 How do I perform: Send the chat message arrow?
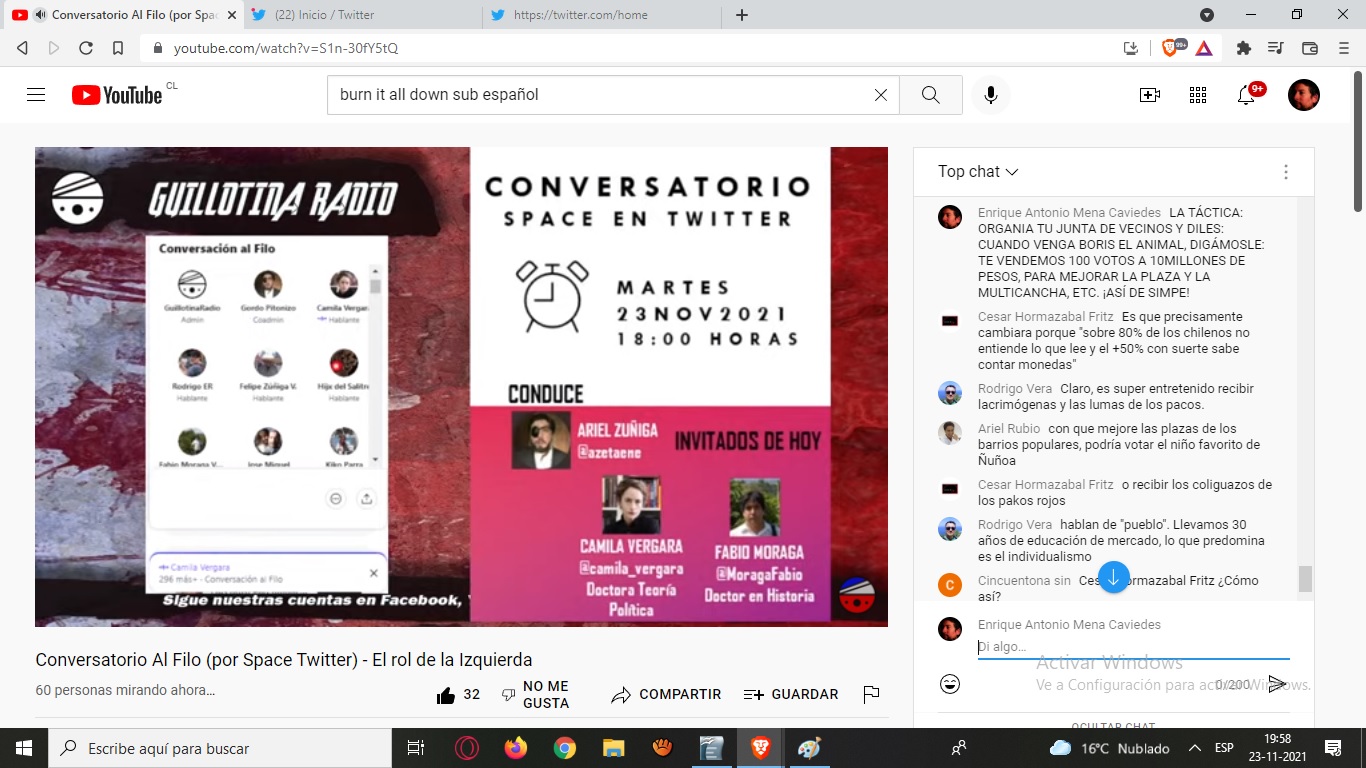[x=1277, y=684]
